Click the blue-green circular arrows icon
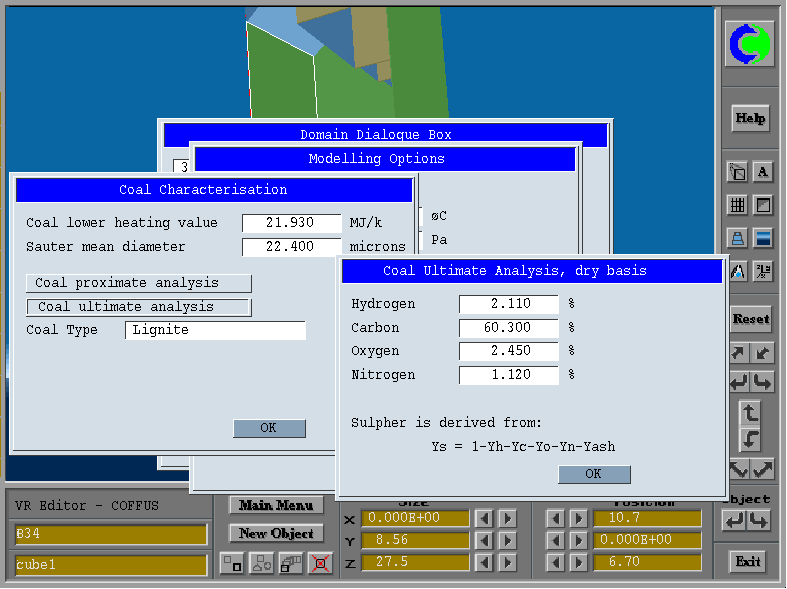Image resolution: width=787 pixels, height=589 pixels. coord(749,46)
